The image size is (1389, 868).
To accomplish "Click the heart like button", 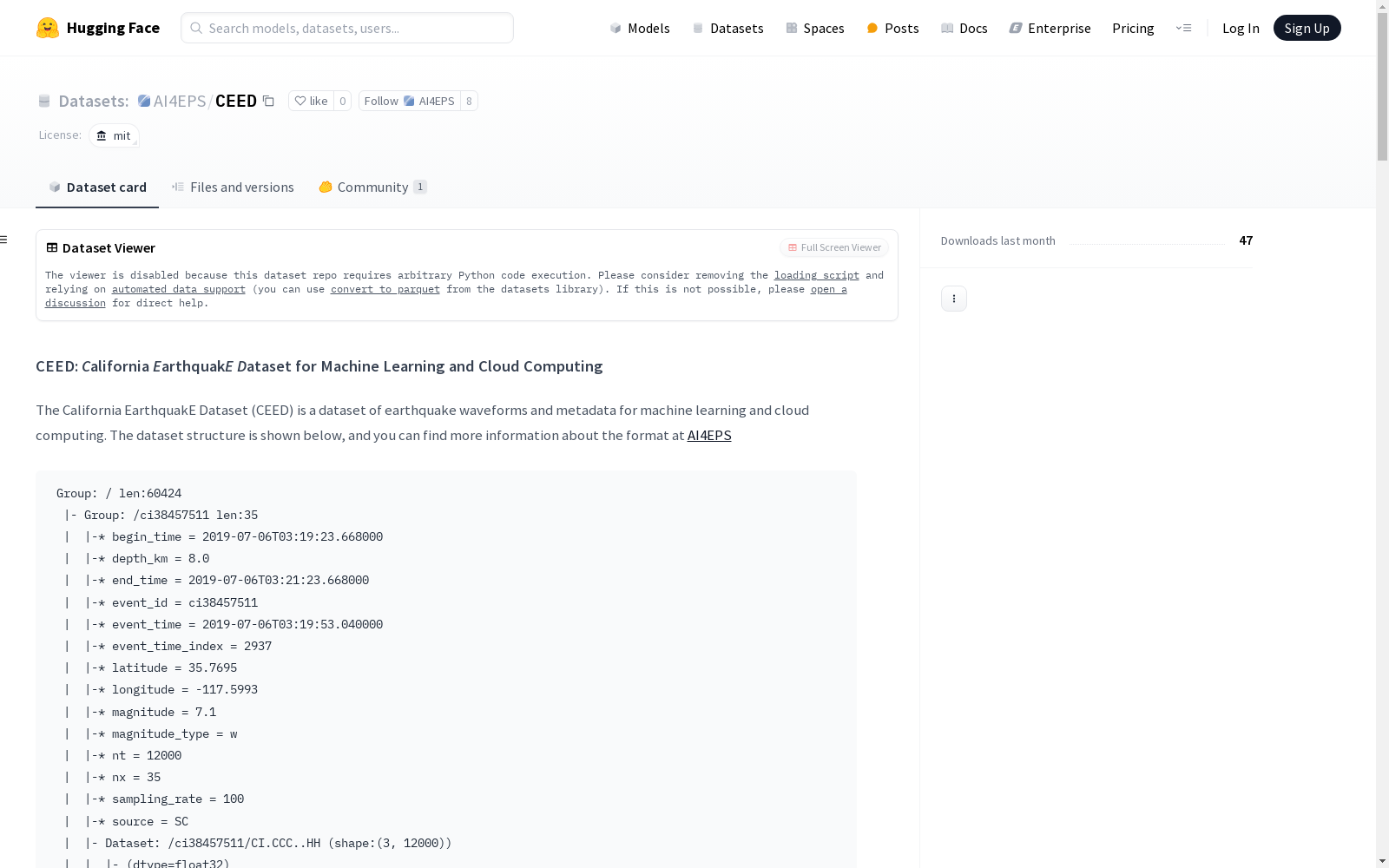I will [x=311, y=101].
